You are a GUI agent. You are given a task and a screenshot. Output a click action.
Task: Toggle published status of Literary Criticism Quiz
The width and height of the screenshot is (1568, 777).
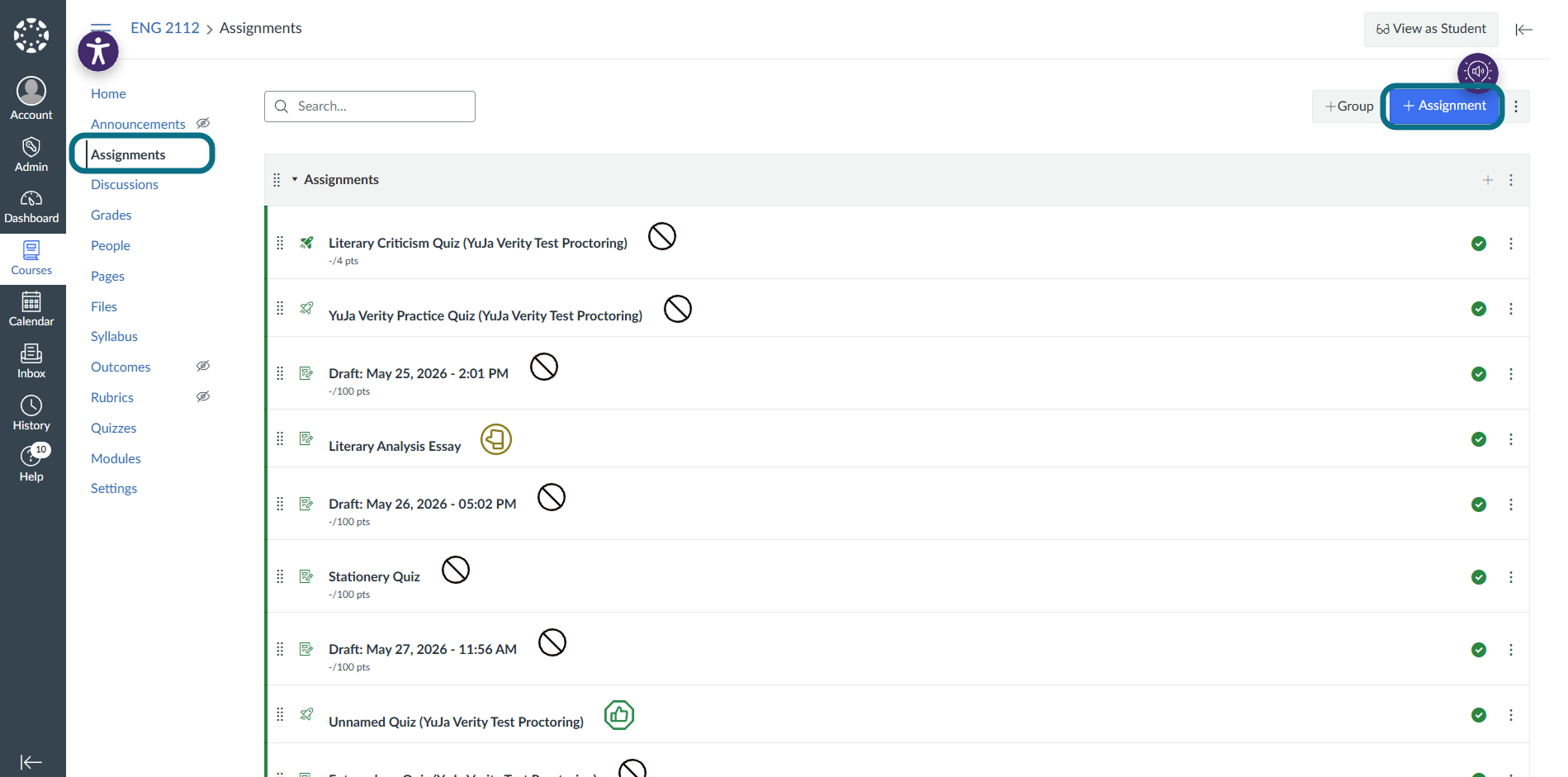[x=1479, y=244]
